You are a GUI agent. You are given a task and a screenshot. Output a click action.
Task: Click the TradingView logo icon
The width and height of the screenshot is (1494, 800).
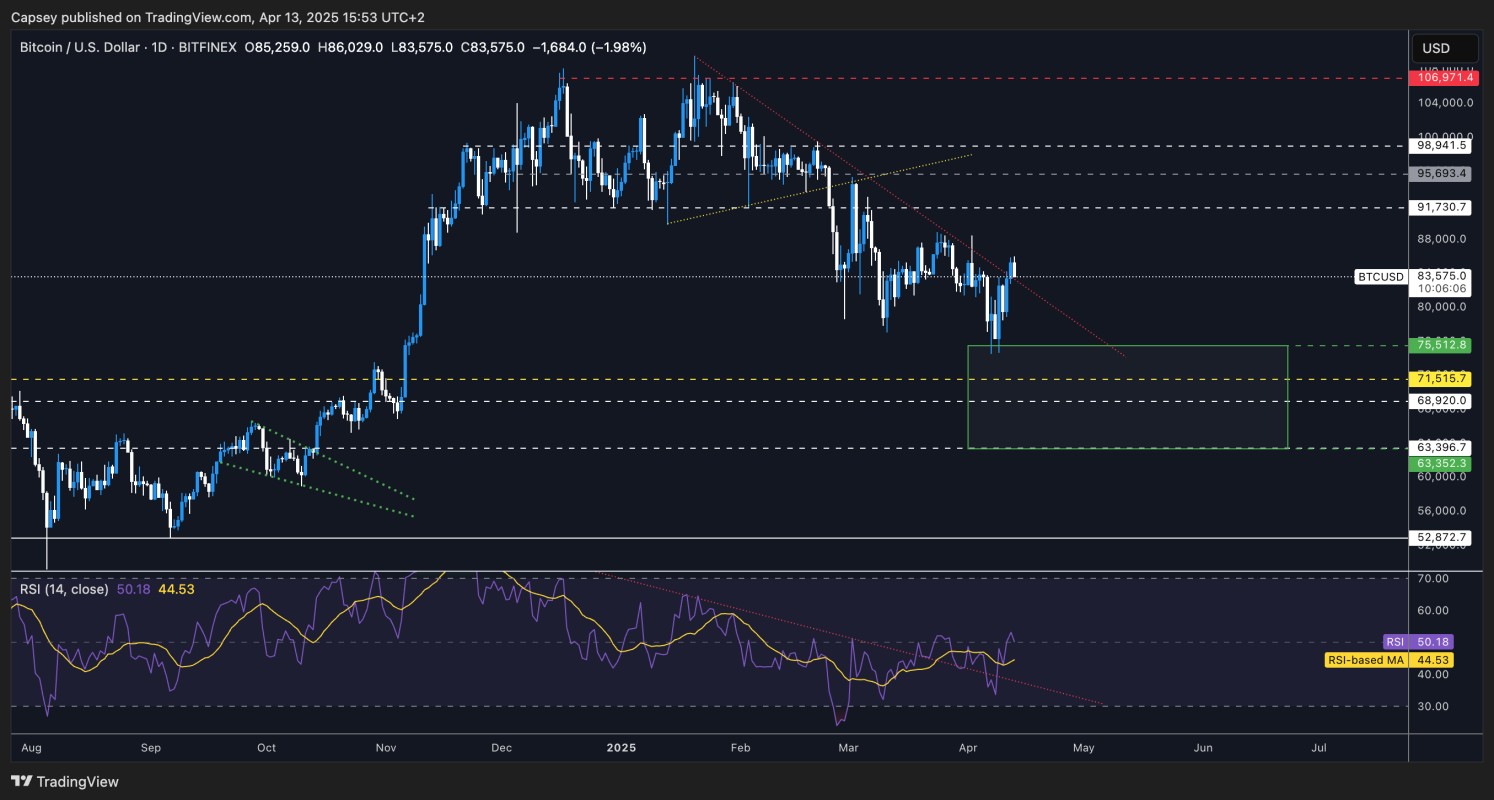coord(23,781)
